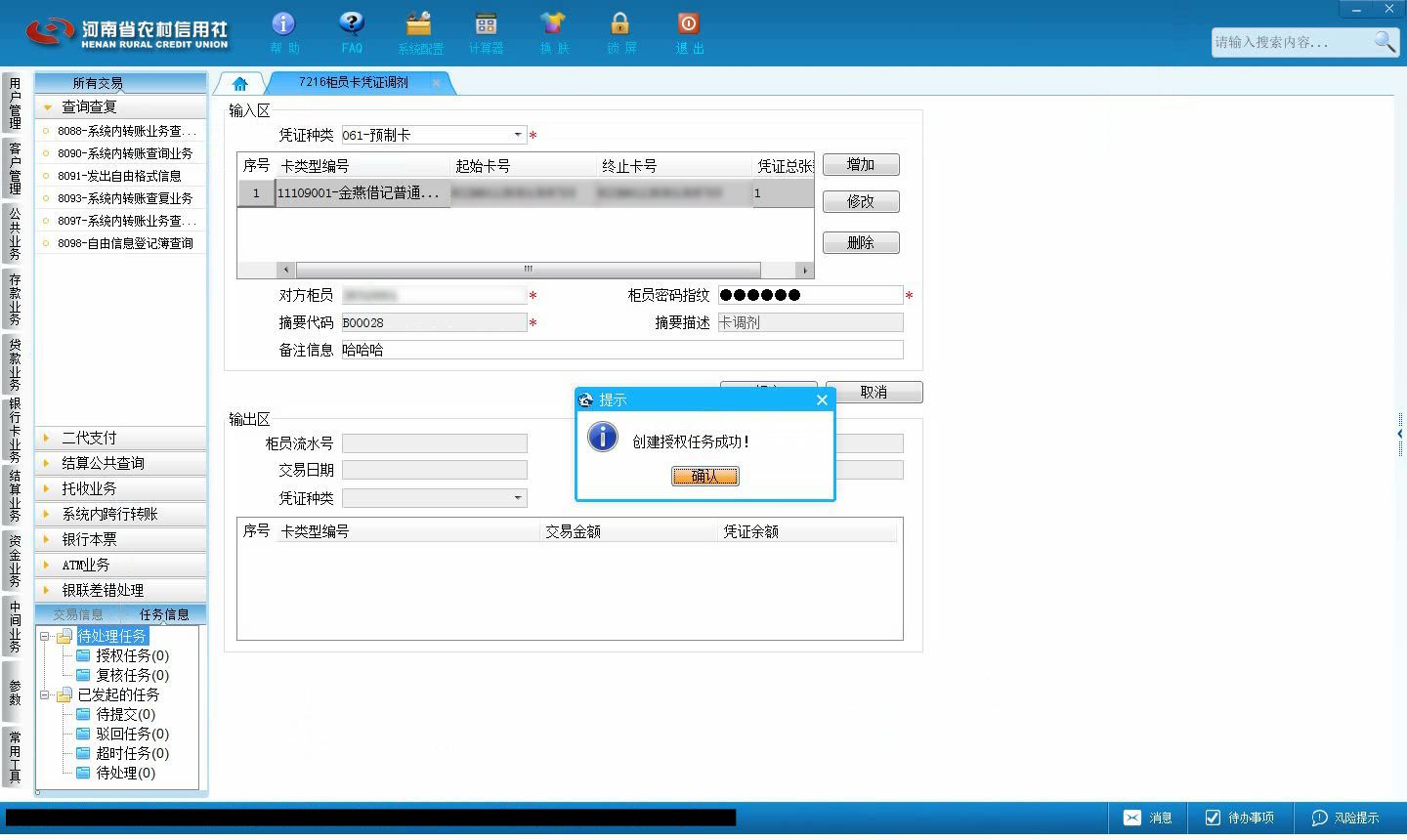The height and width of the screenshot is (840, 1407).
Task: Click the 删除 button
Action: coord(861,242)
